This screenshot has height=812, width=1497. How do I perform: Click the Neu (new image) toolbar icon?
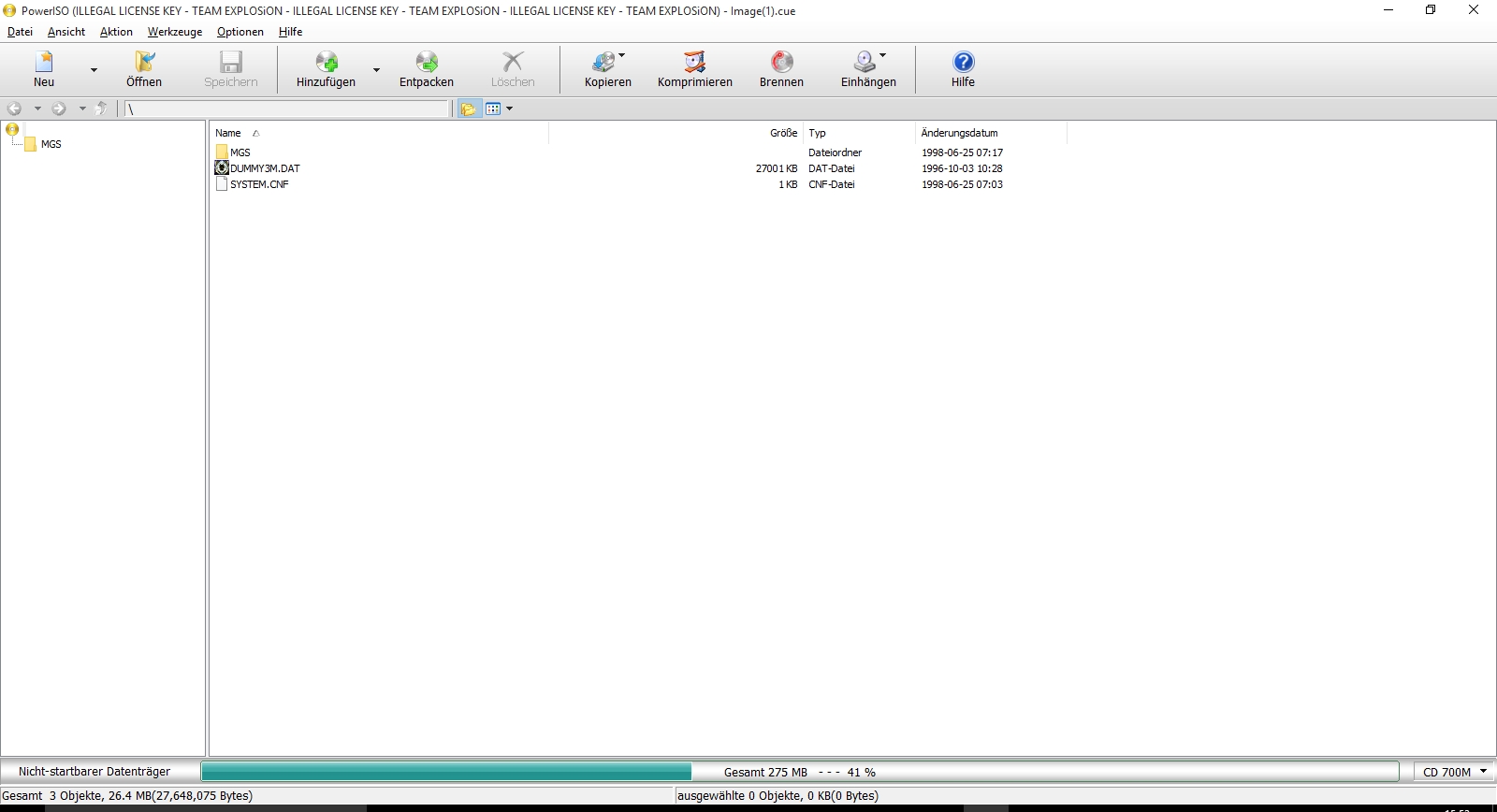(44, 64)
